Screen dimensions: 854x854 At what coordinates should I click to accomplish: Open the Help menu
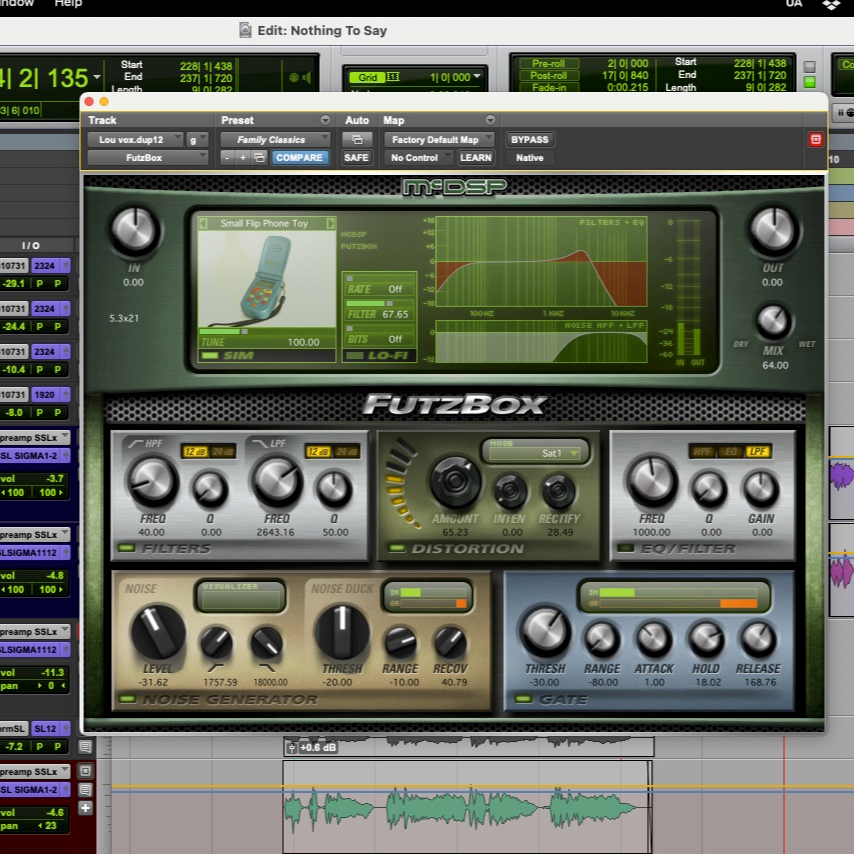pyautogui.click(x=68, y=3)
